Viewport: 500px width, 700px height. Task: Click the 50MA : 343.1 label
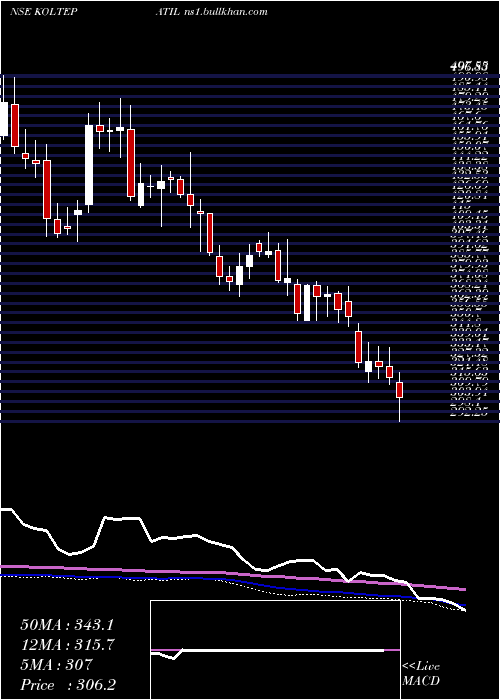pyautogui.click(x=67, y=625)
